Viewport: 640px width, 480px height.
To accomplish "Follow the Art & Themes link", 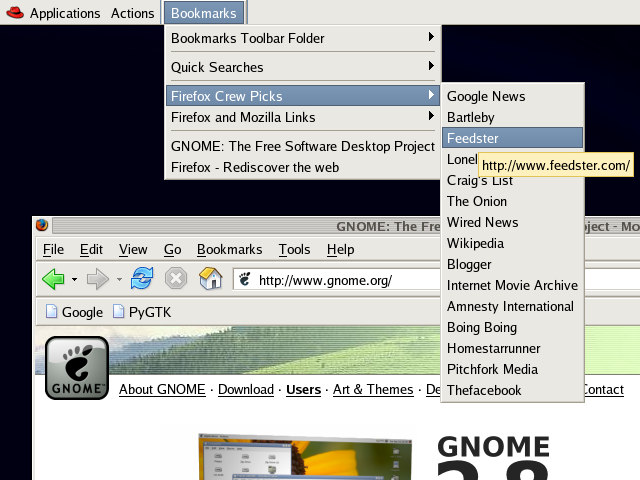I will 373,389.
